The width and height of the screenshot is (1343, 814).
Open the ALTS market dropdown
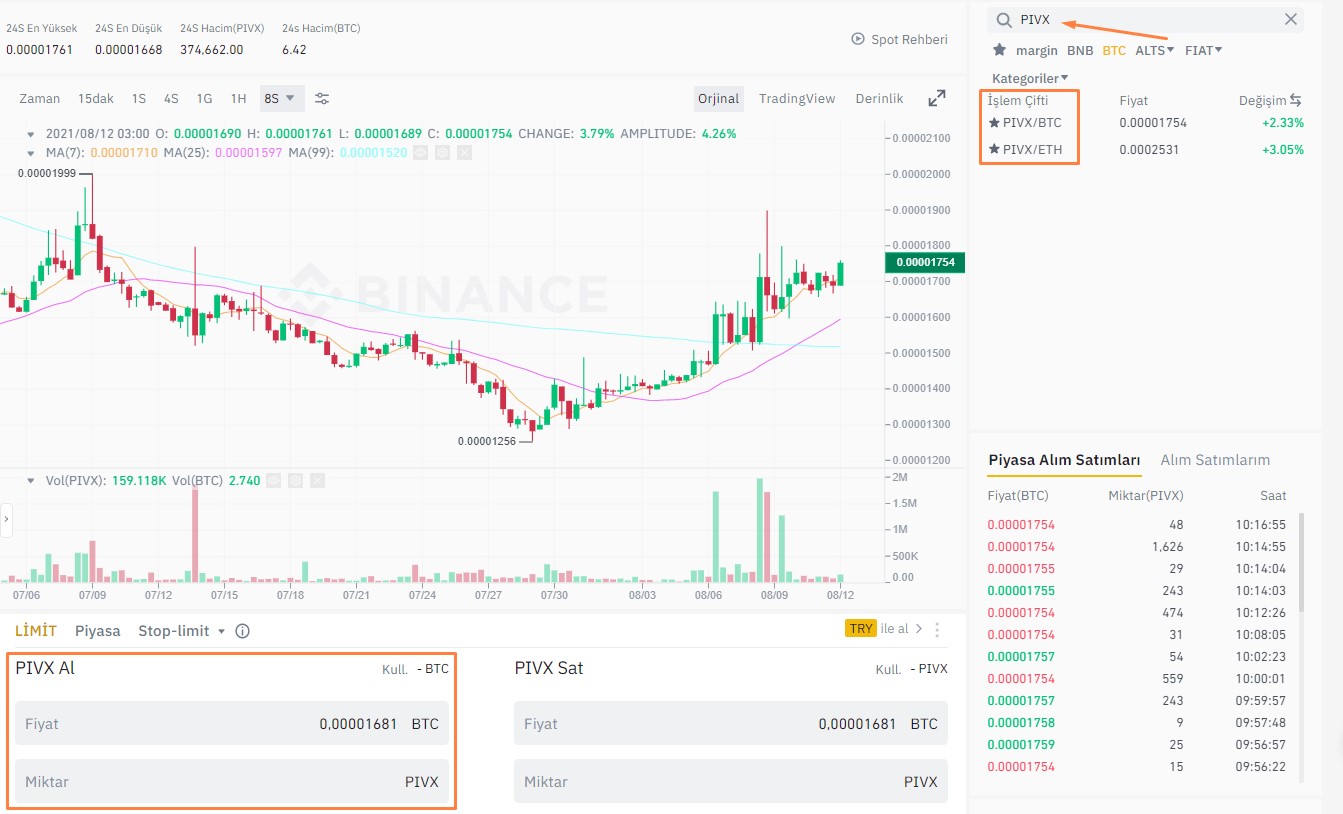1152,50
